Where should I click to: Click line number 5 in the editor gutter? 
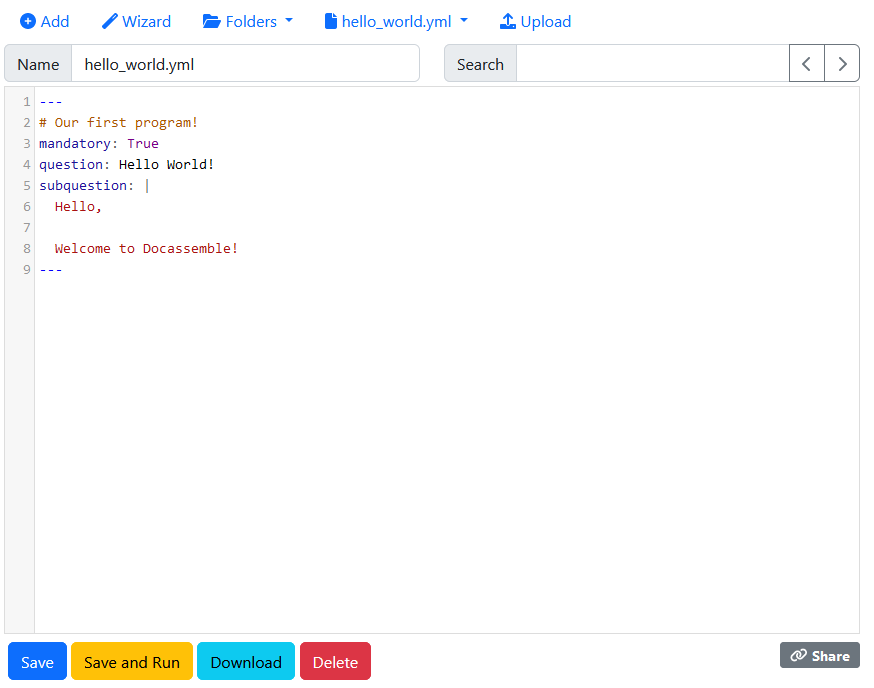point(25,185)
